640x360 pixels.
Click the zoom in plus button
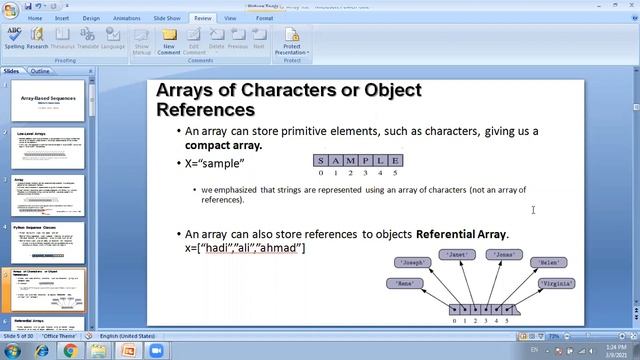pos(621,336)
